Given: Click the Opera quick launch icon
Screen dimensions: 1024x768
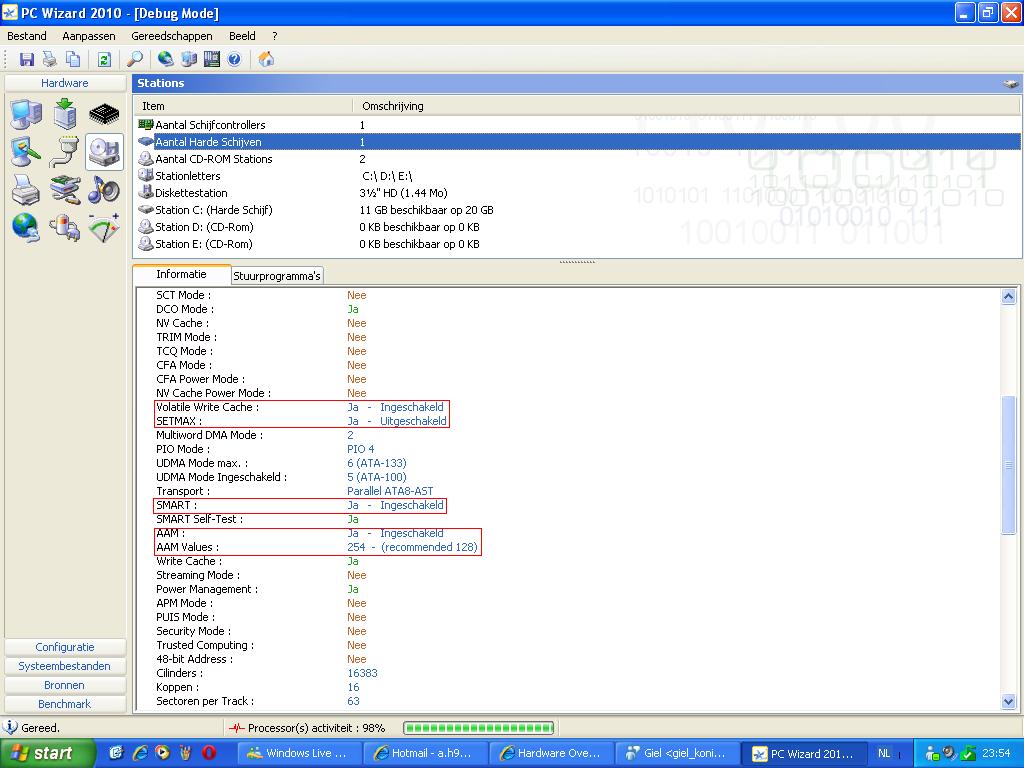Looking at the screenshot, I should (x=209, y=753).
